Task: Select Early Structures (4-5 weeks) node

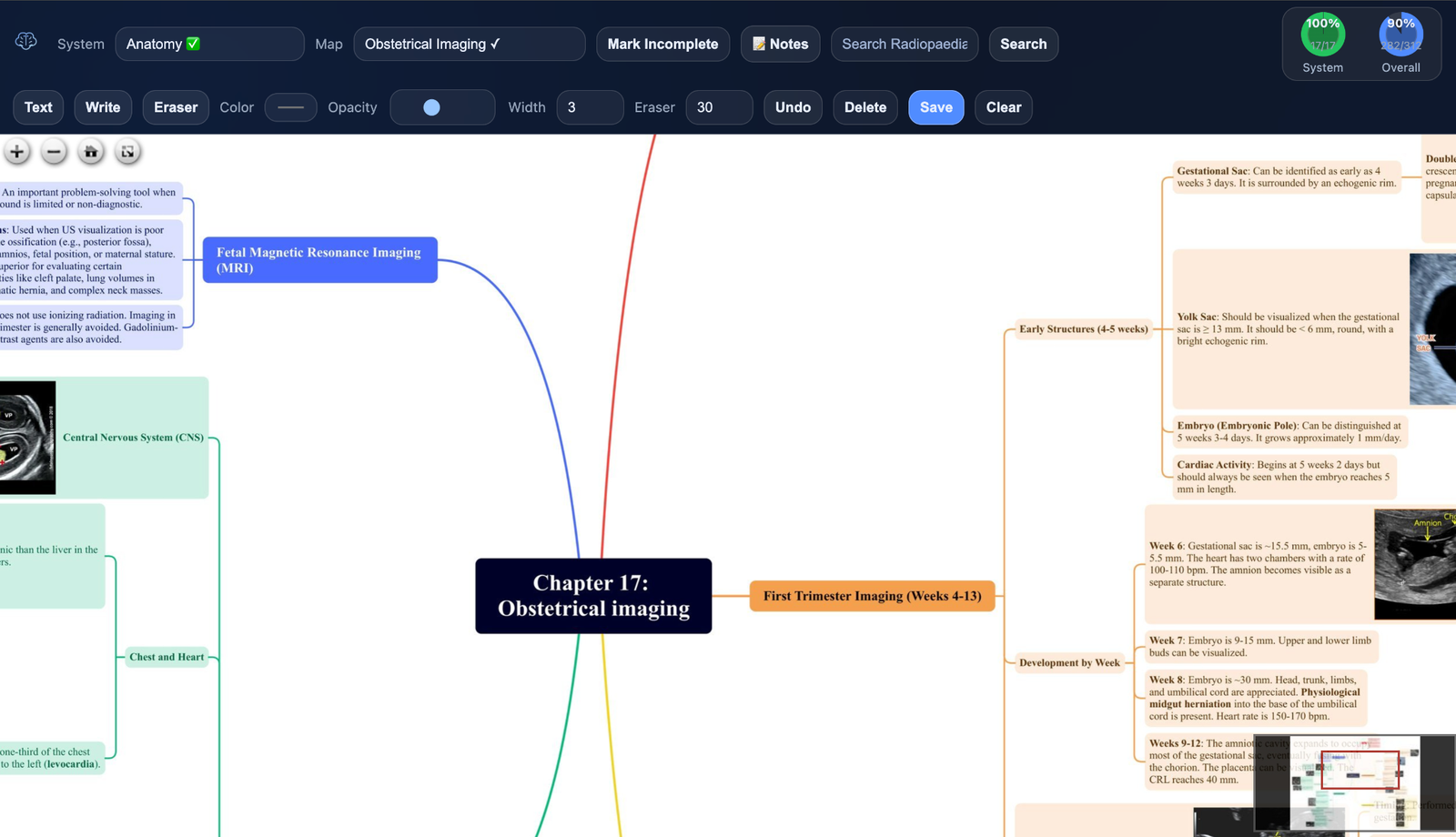Action: (x=1083, y=329)
